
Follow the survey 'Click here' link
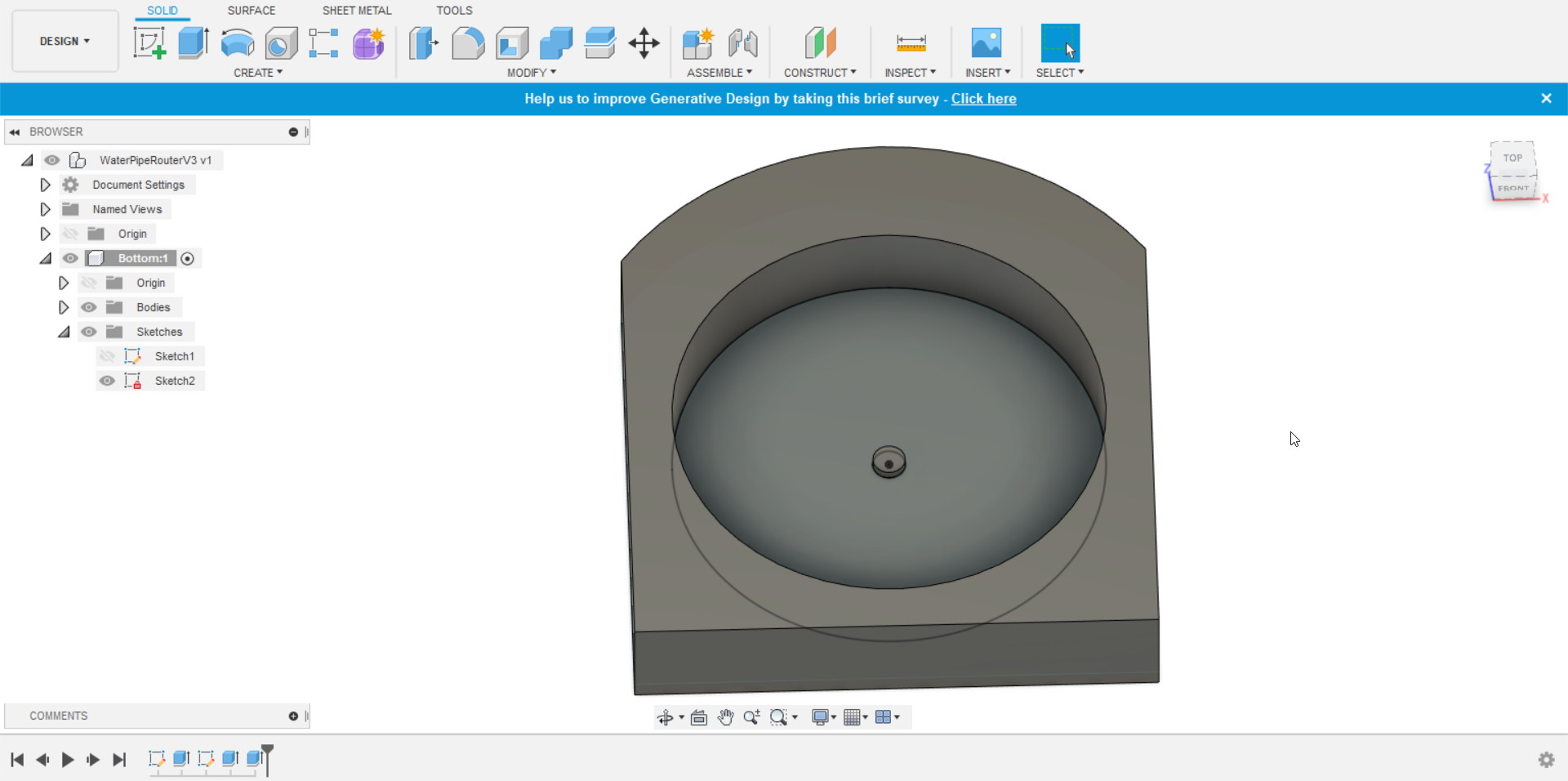983,99
